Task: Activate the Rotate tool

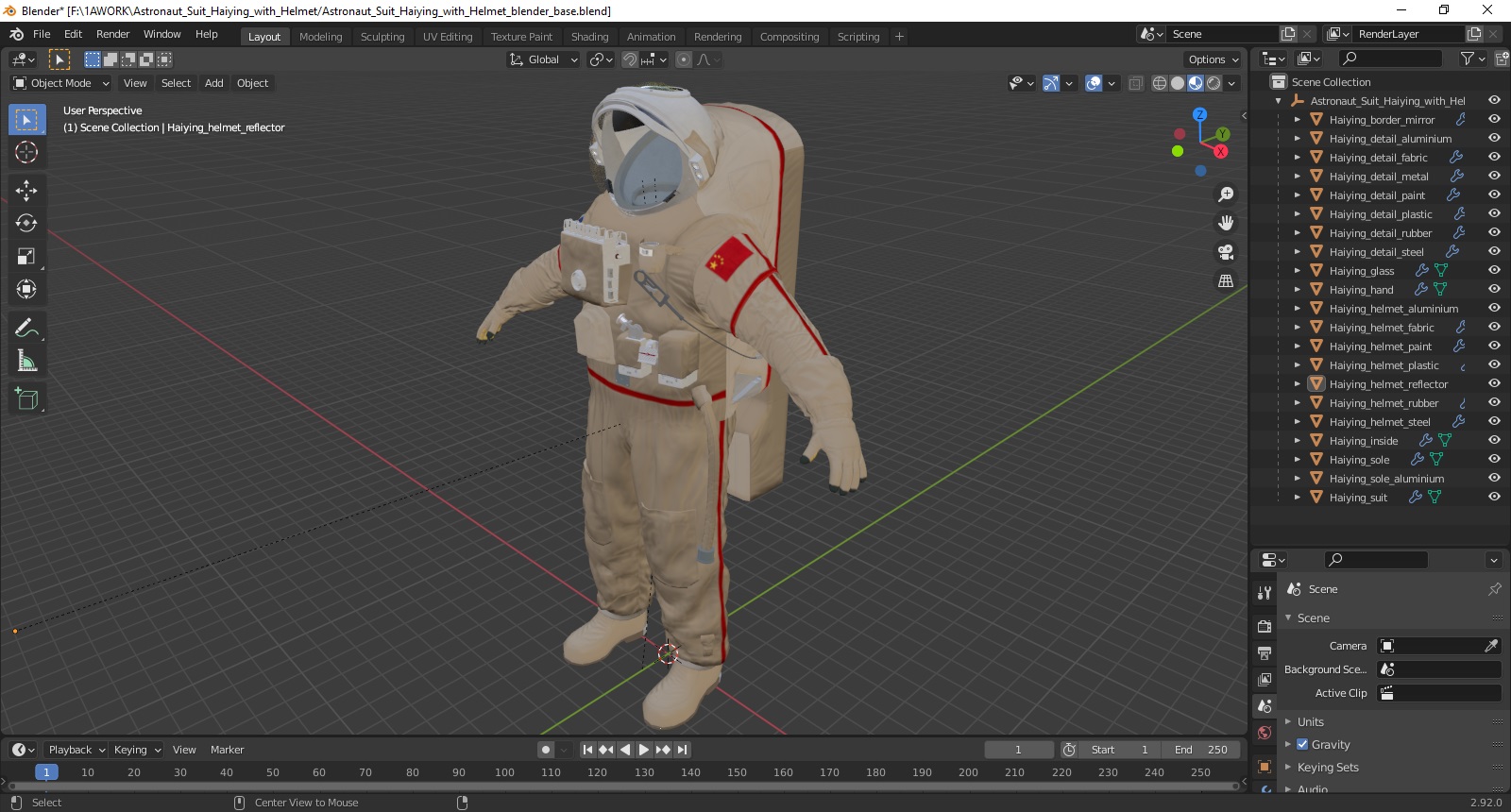Action: 26,223
